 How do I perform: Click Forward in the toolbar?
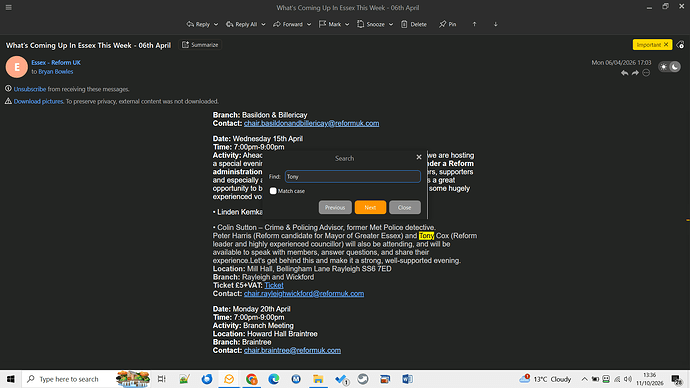[288, 24]
